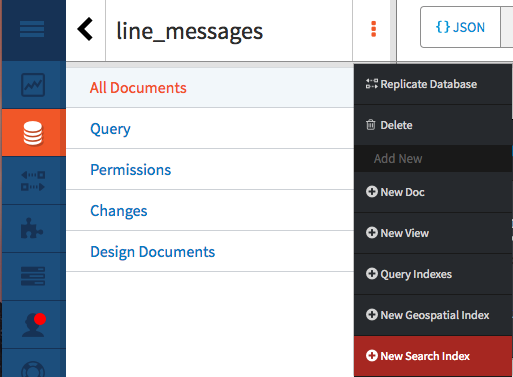Select New Search Index menu entry
Image resolution: width=513 pixels, height=377 pixels.
433,356
